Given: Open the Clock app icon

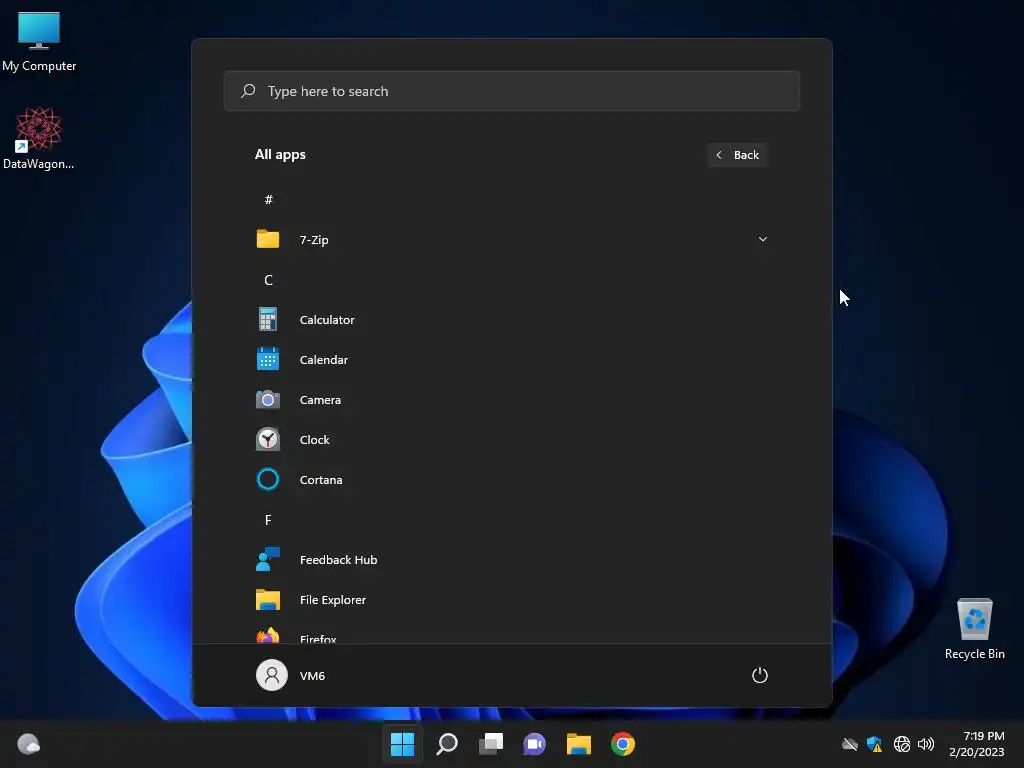Looking at the screenshot, I should point(268,440).
